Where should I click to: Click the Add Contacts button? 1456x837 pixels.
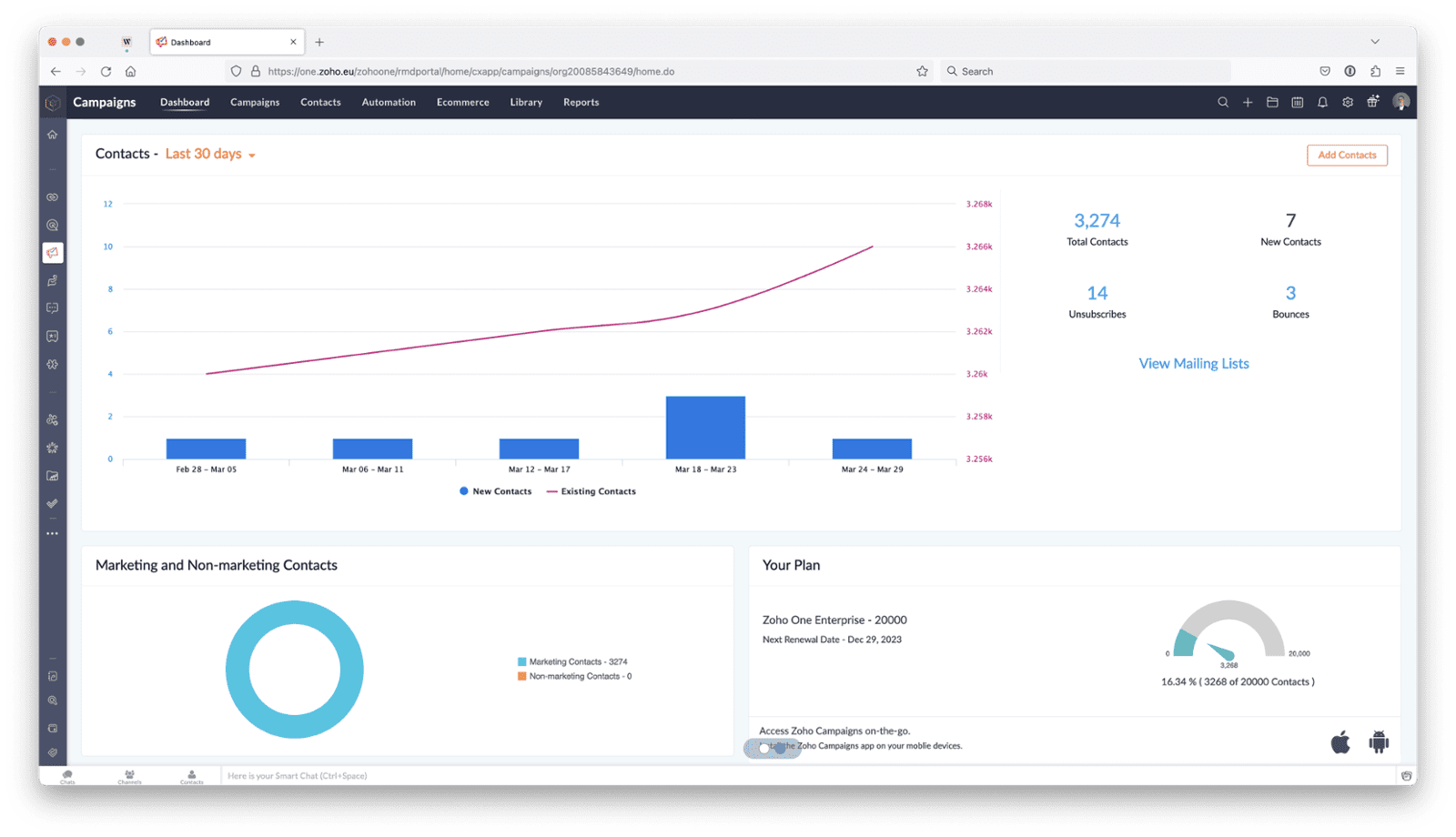(x=1347, y=155)
